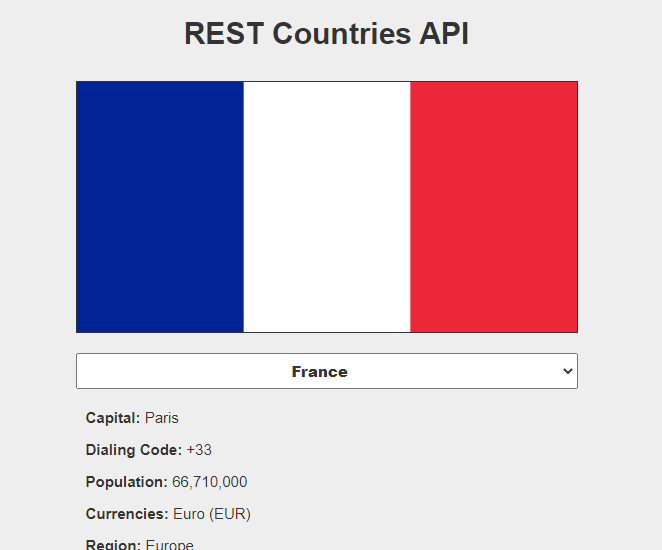Select the word France in the dropdown
The image size is (662, 550).
(x=320, y=372)
